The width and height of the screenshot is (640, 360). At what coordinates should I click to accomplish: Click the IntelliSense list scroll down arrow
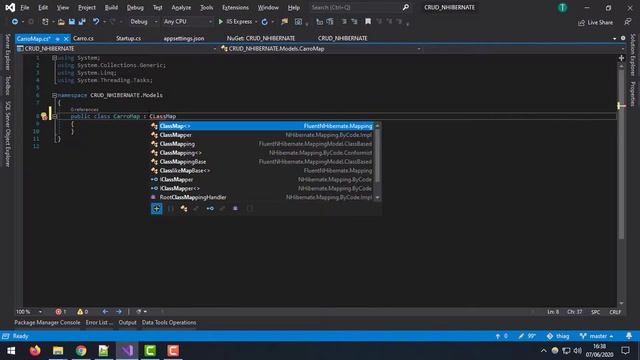(x=378, y=198)
